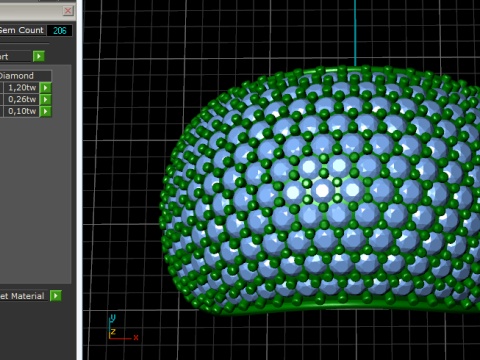Select the 0,26tw diamond entry
The height and width of the screenshot is (360, 480).
(x=21, y=99)
